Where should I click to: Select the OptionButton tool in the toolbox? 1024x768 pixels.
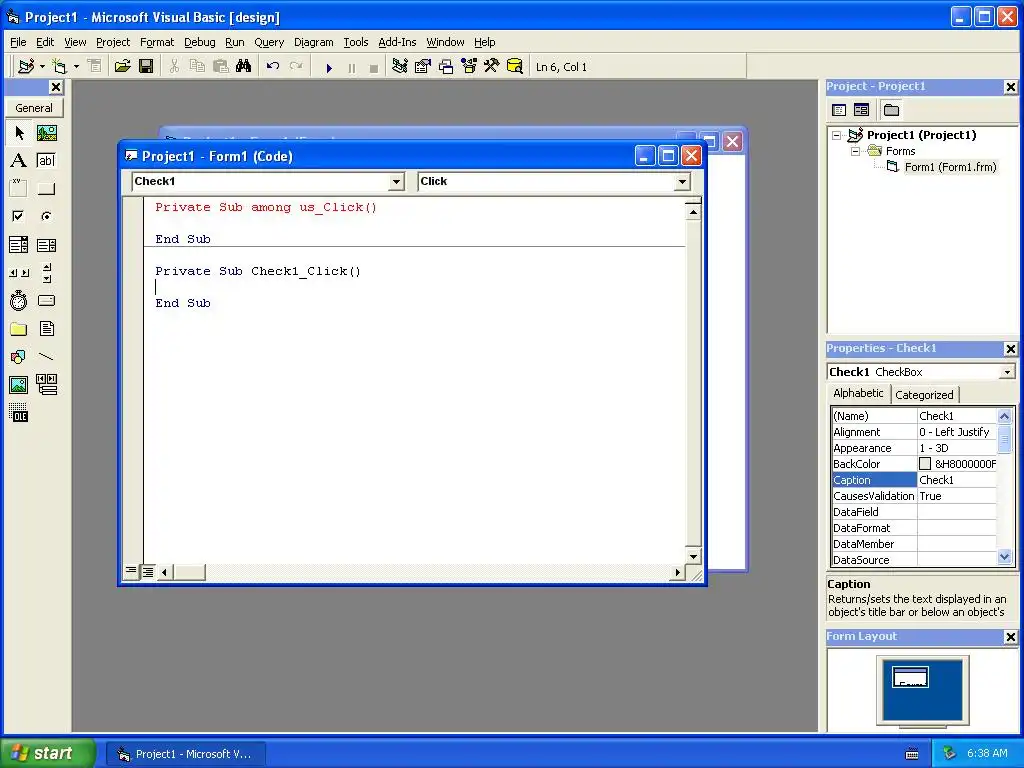(46, 216)
